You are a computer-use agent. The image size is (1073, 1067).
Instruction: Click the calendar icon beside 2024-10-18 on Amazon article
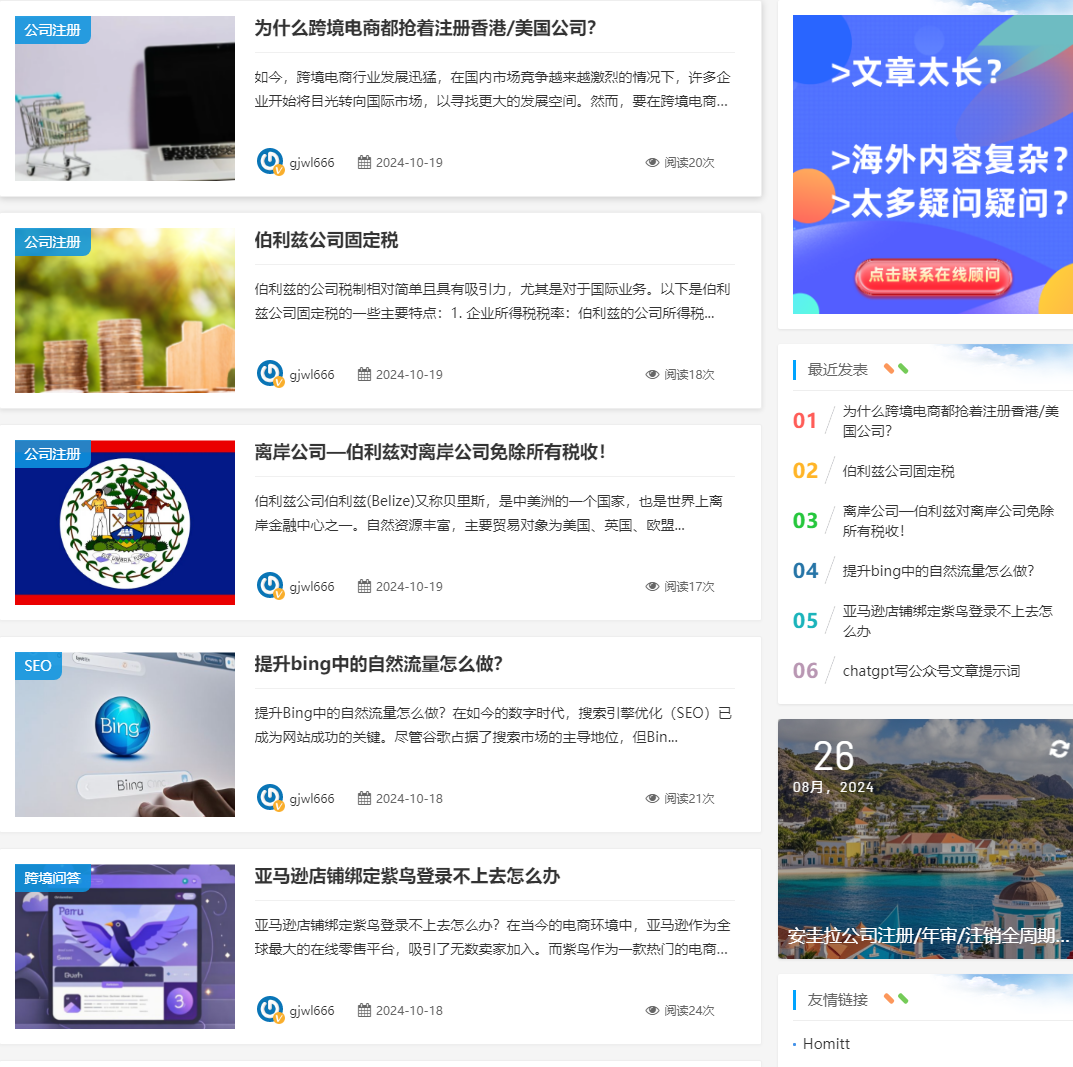click(x=364, y=1010)
